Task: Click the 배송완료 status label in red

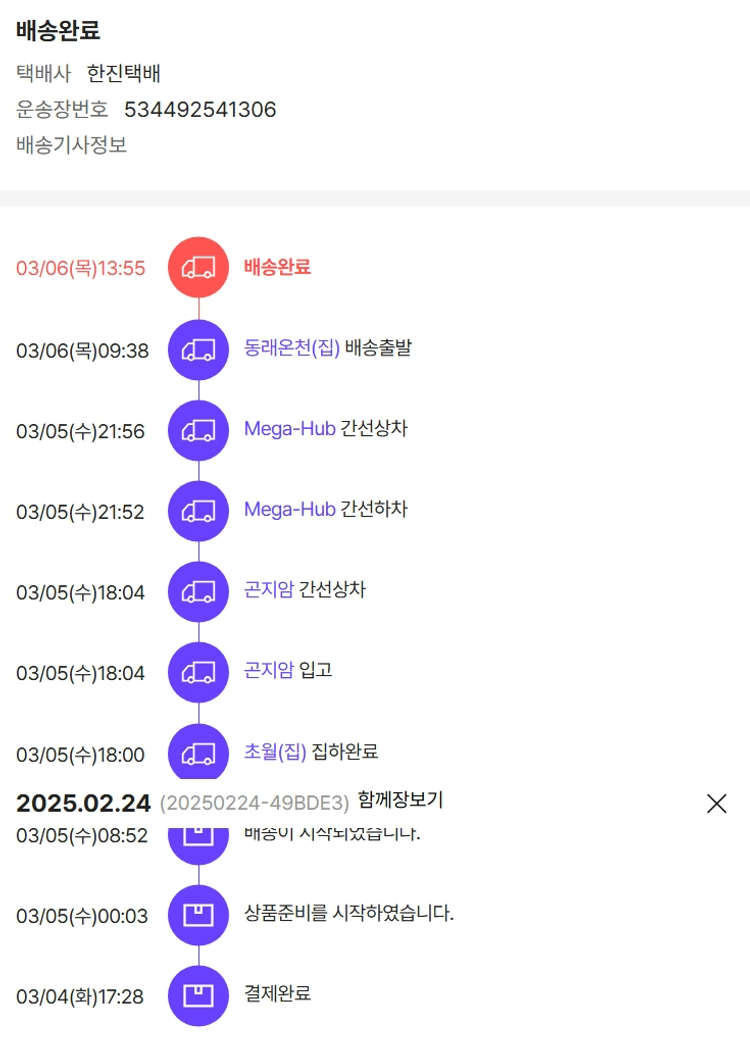Action: point(277,267)
